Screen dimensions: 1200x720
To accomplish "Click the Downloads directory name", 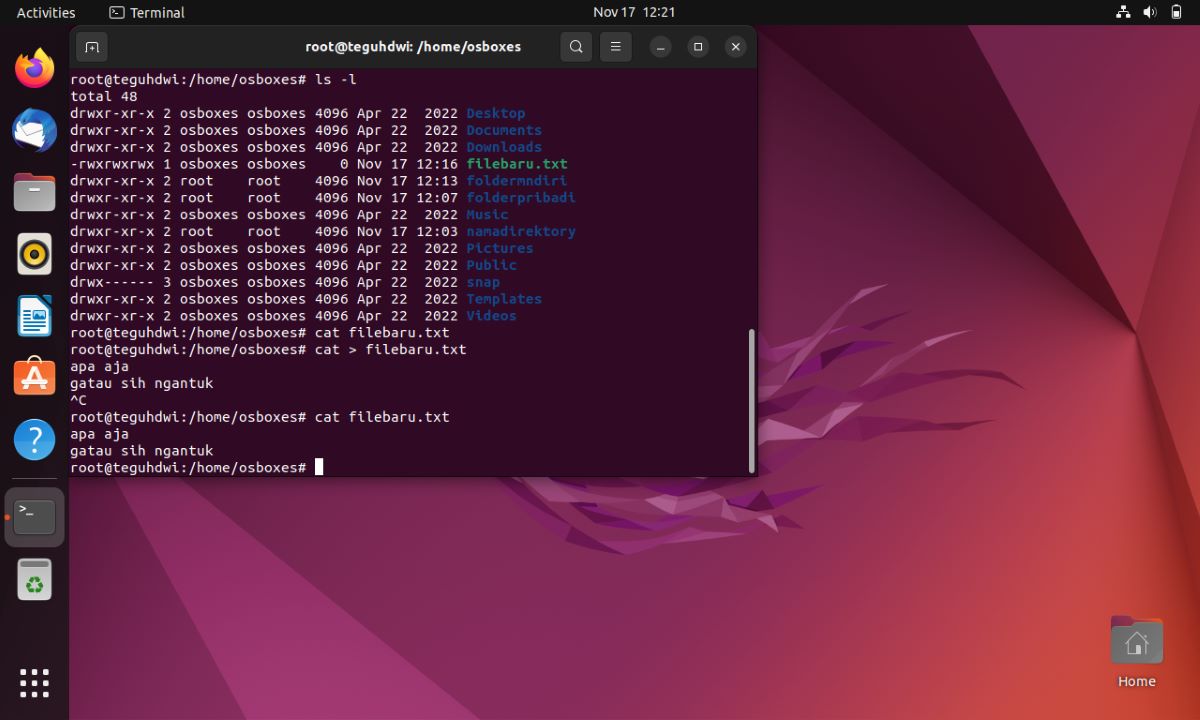I will [504, 147].
